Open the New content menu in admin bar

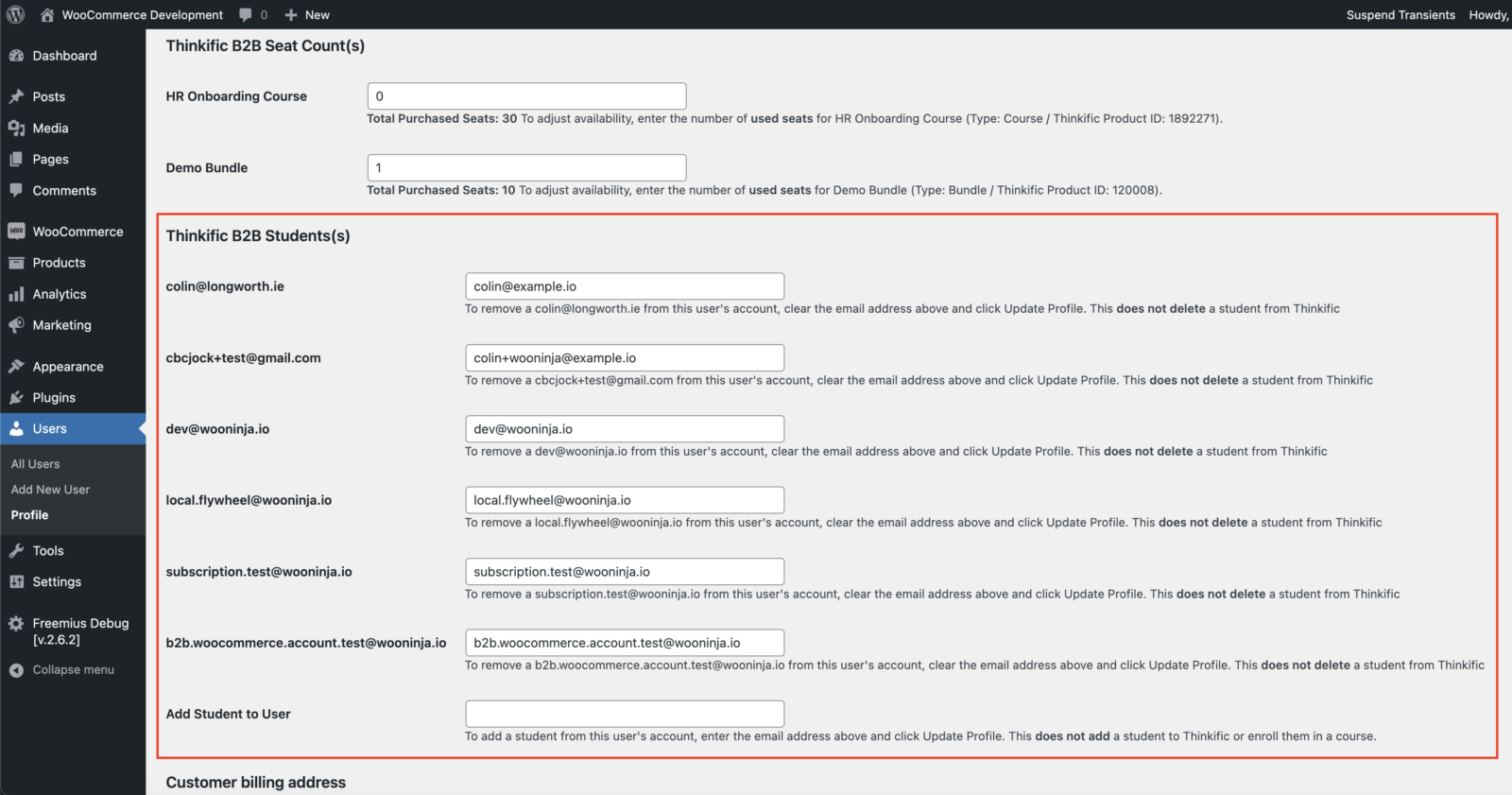tap(307, 15)
